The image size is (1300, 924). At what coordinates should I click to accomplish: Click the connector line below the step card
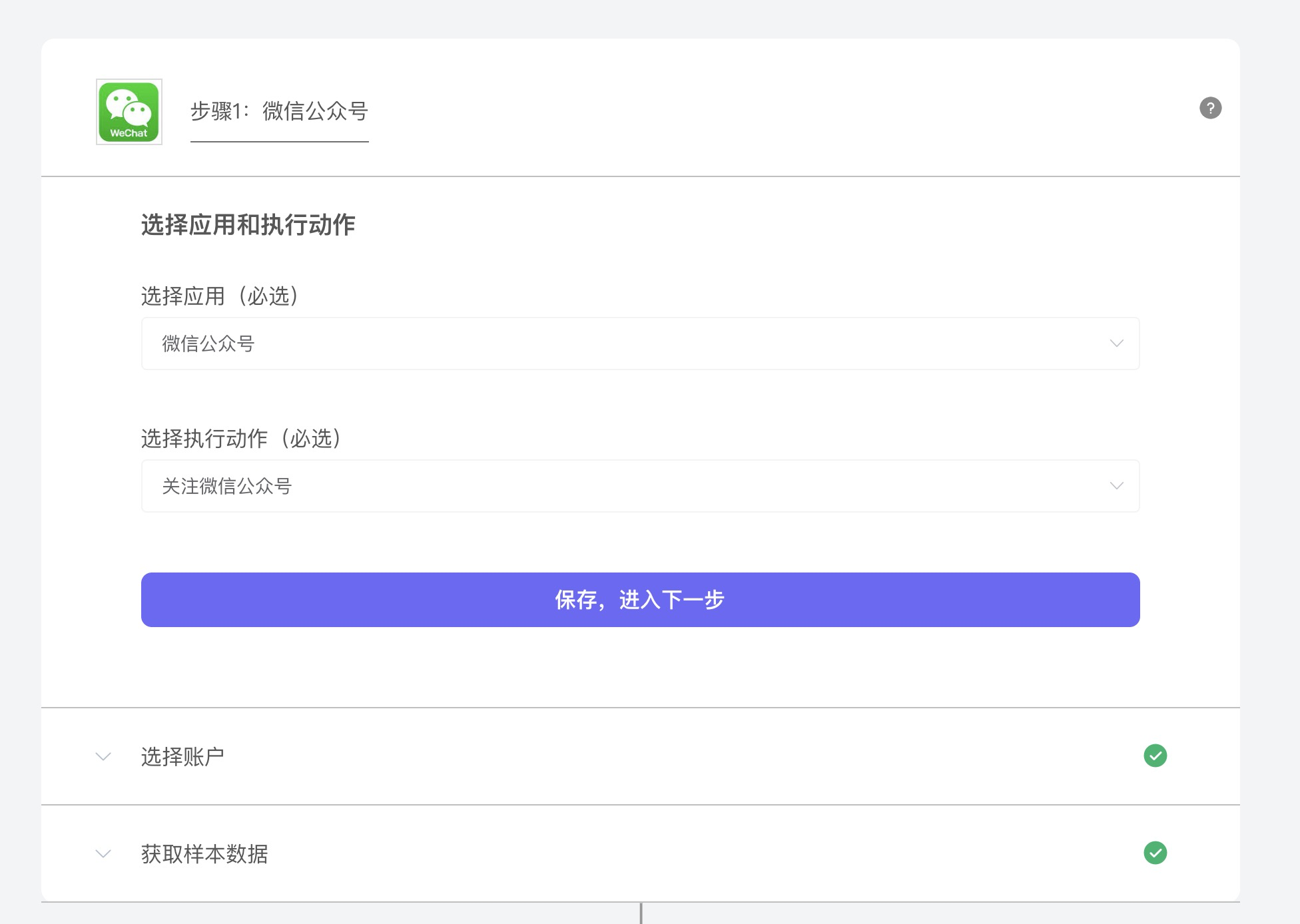[641, 913]
